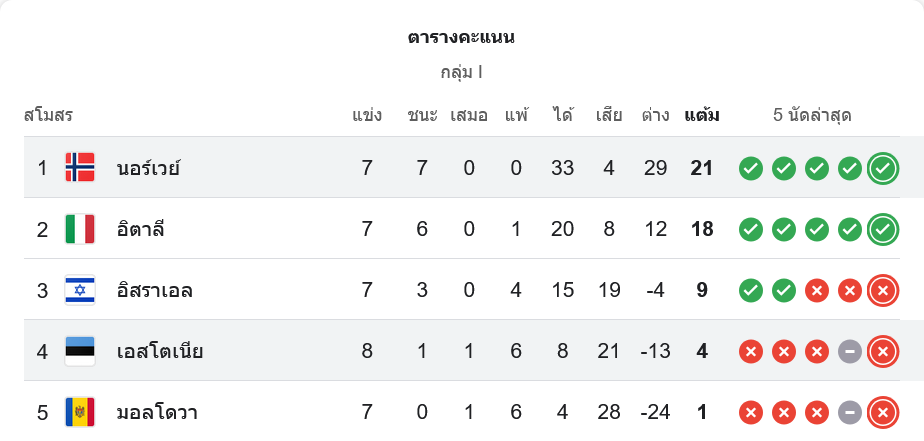Click Norway's most recent circled win icon
924x441 pixels.
(882, 168)
